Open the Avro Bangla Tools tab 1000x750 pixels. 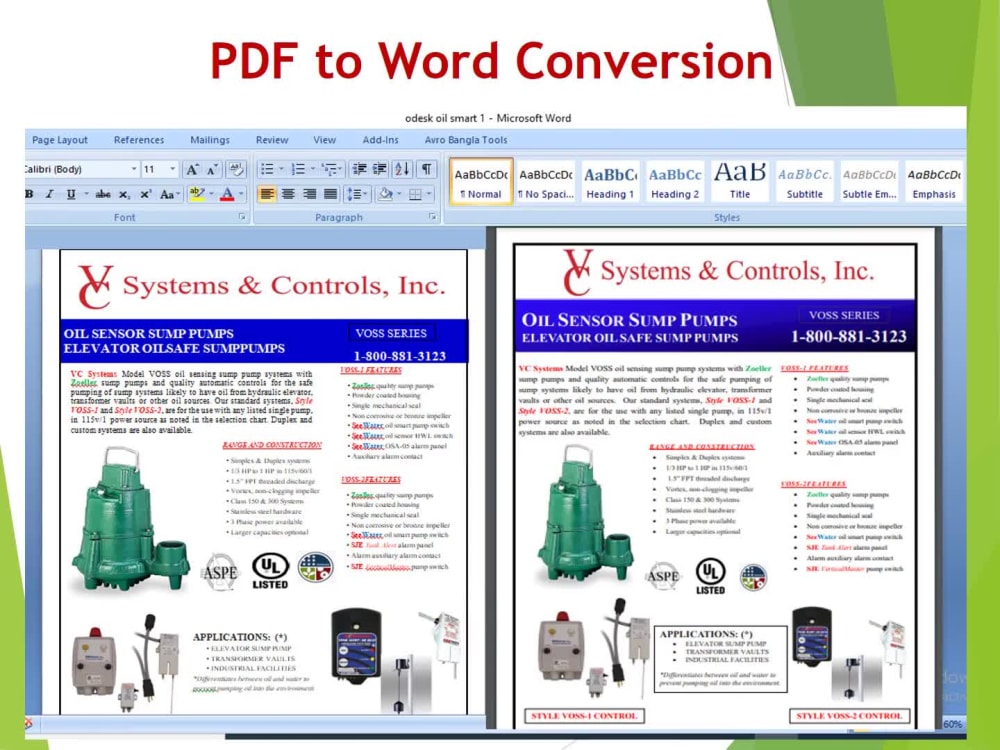click(466, 140)
